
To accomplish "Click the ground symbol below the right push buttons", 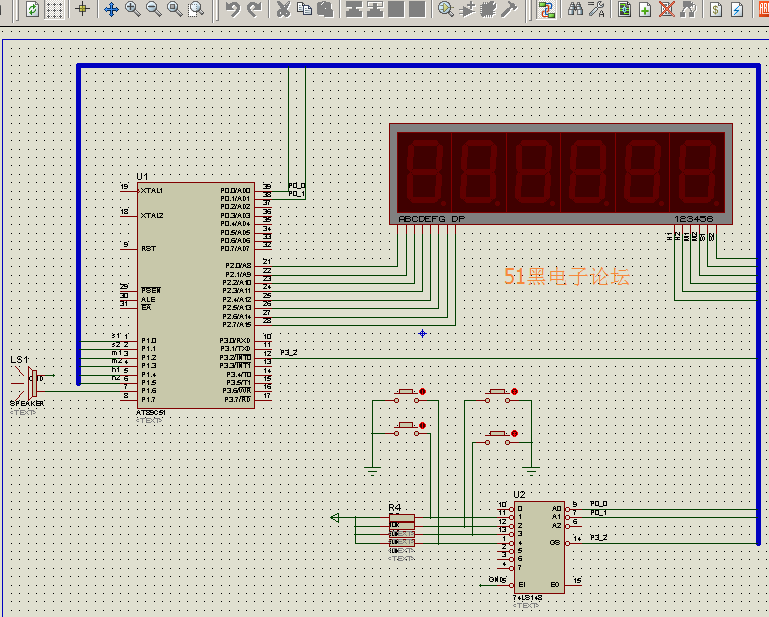I will [x=532, y=471].
